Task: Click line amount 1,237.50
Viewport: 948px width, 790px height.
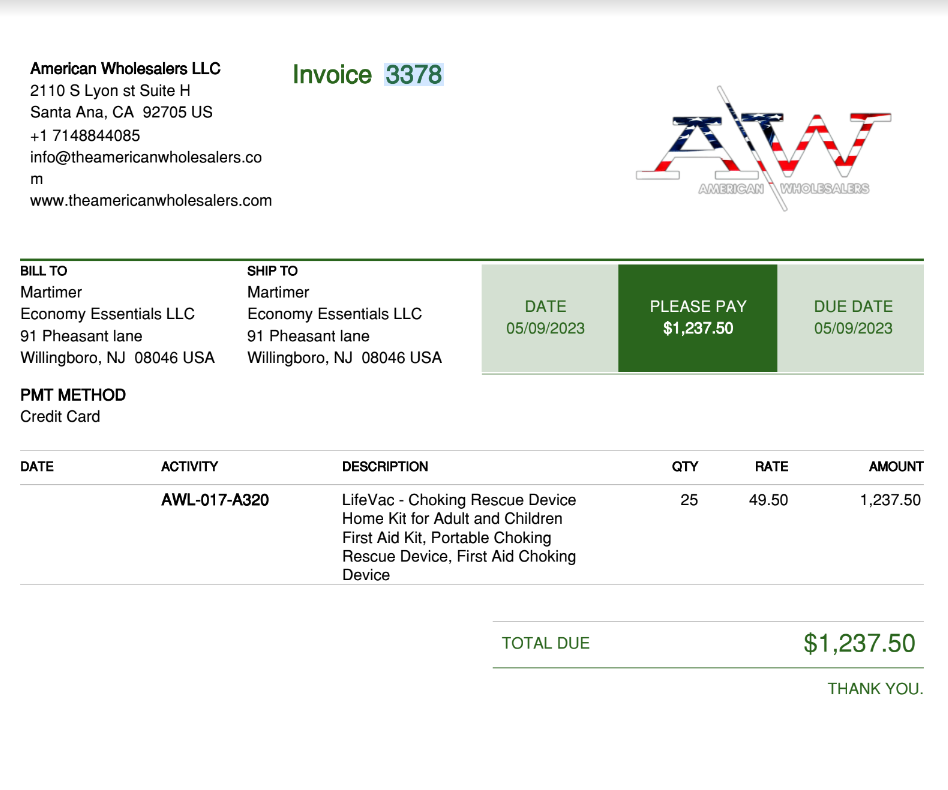Action: tap(891, 500)
